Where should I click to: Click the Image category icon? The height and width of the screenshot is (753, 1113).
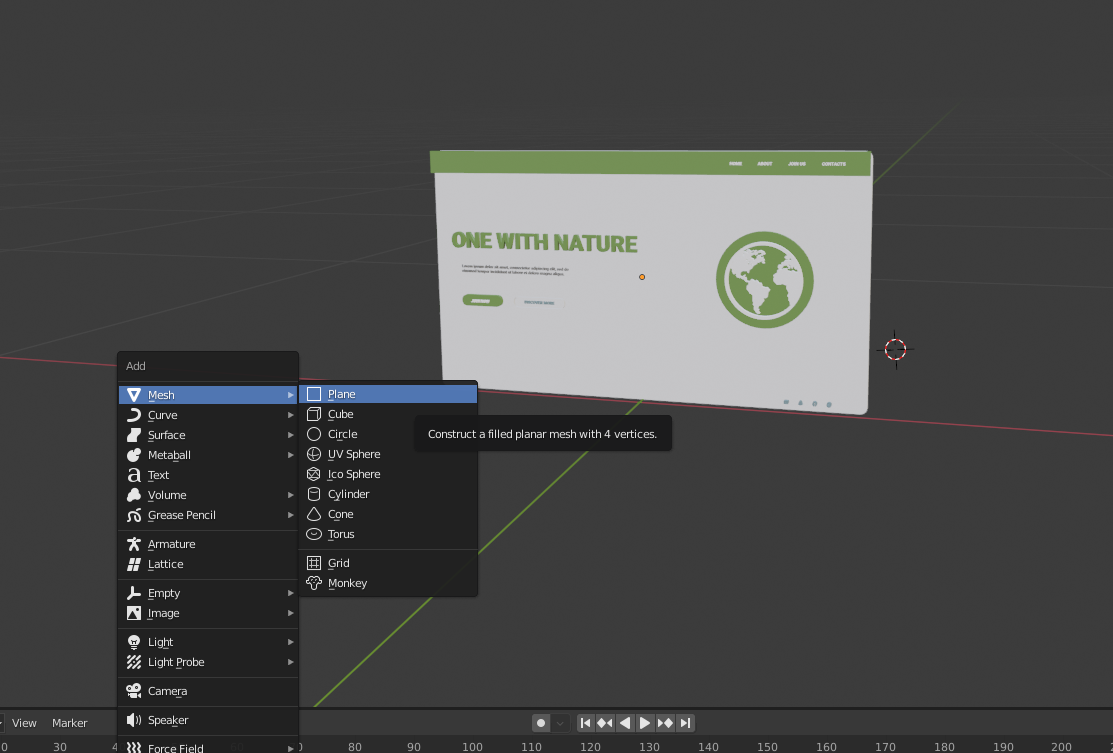133,612
